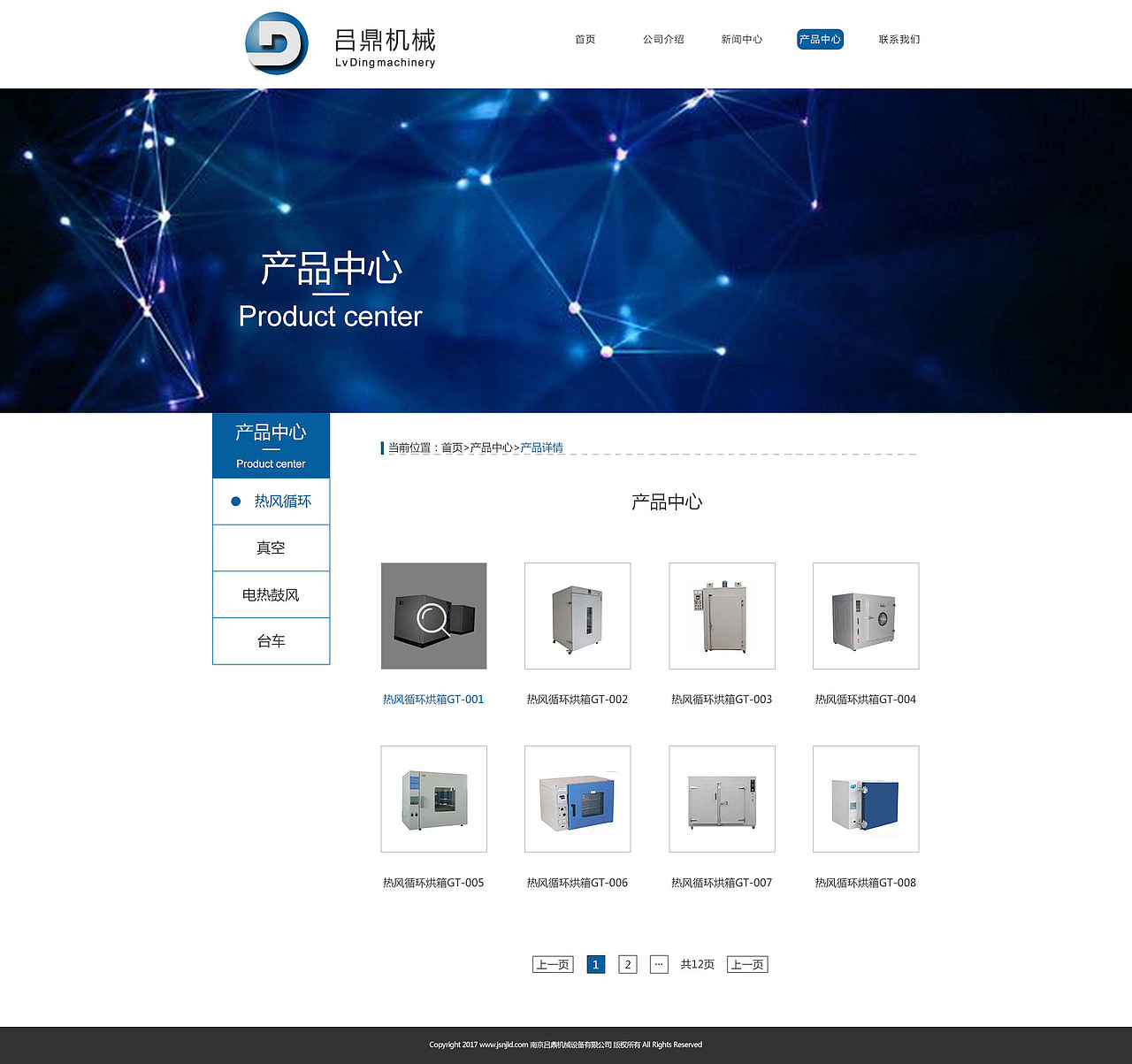Select page 1 in pagination
The image size is (1132, 1064).
596,964
